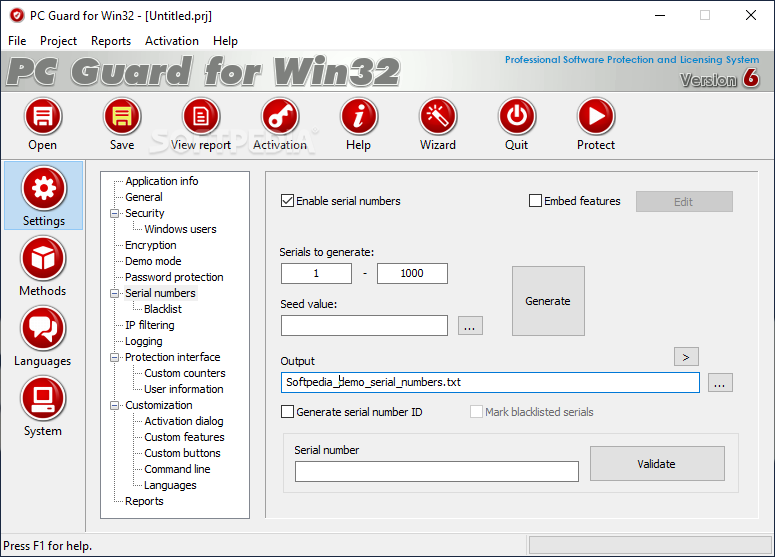Click the serials range field containing 1000
Viewport: 775px width, 557px height.
[x=412, y=273]
